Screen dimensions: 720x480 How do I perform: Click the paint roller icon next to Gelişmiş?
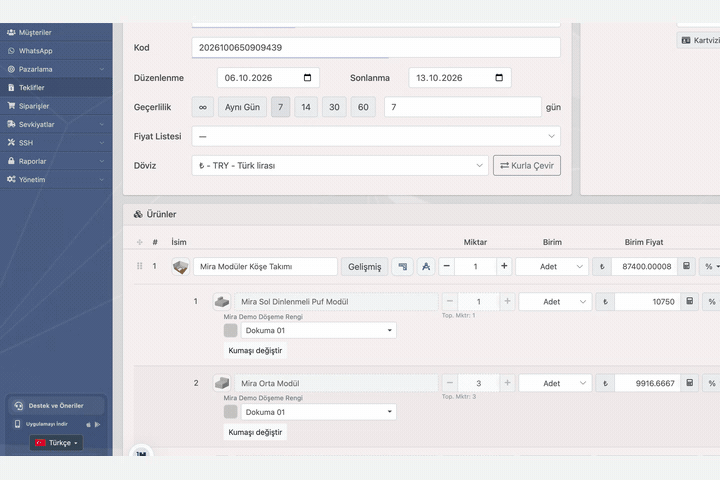[x=403, y=266]
